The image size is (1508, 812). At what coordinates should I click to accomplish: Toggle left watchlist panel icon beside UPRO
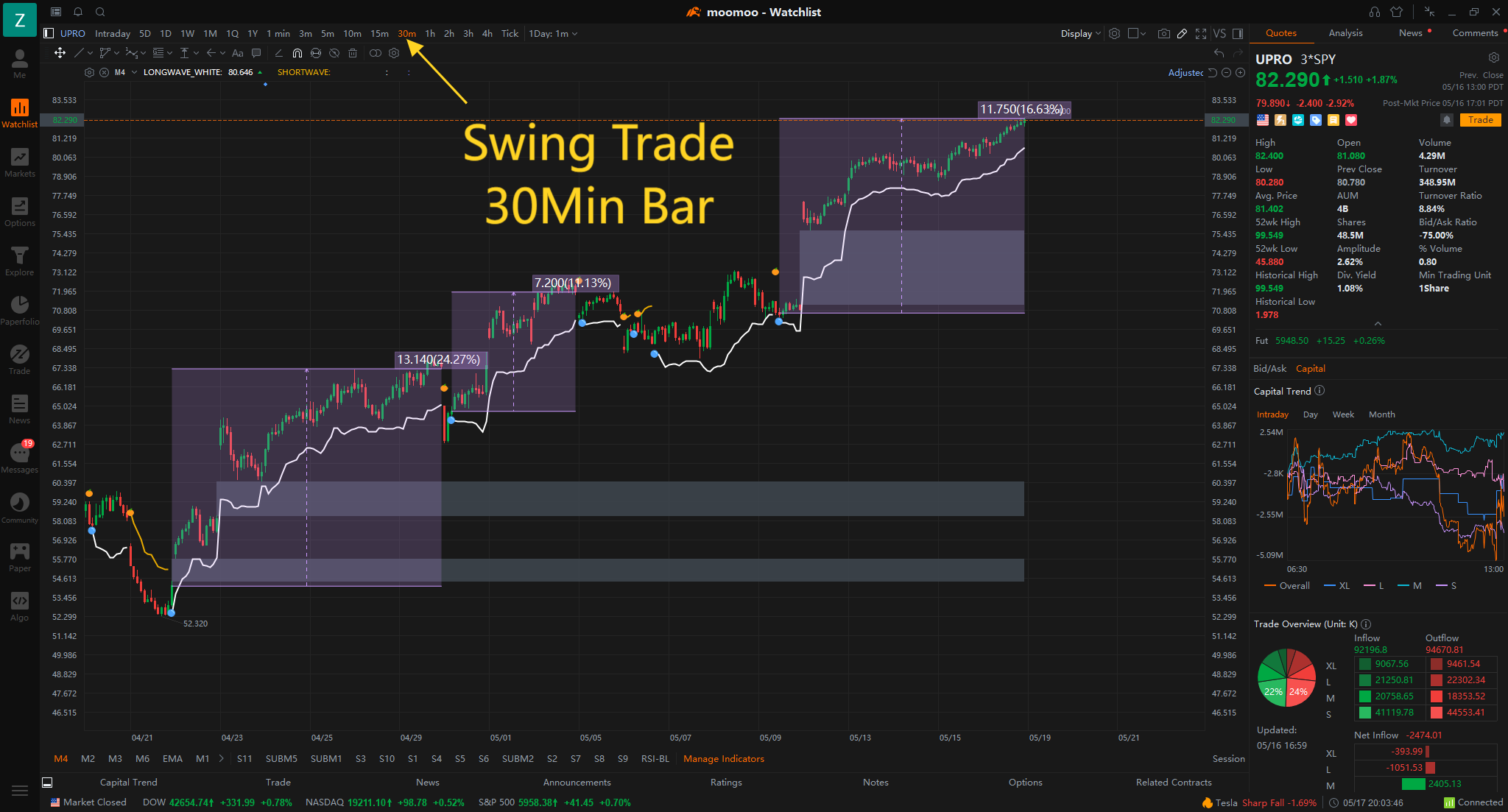(x=49, y=33)
